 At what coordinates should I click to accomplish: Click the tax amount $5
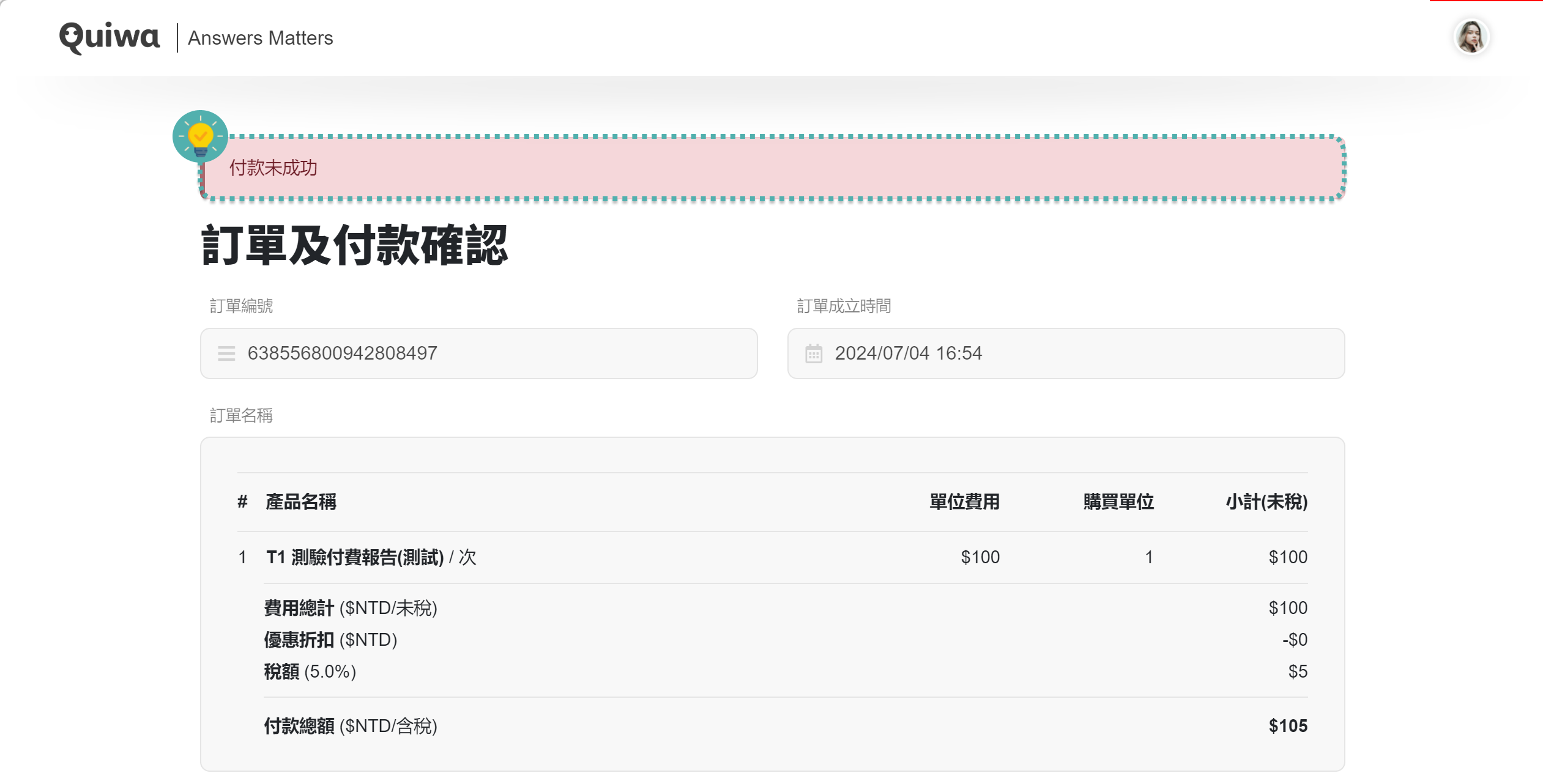click(1298, 671)
